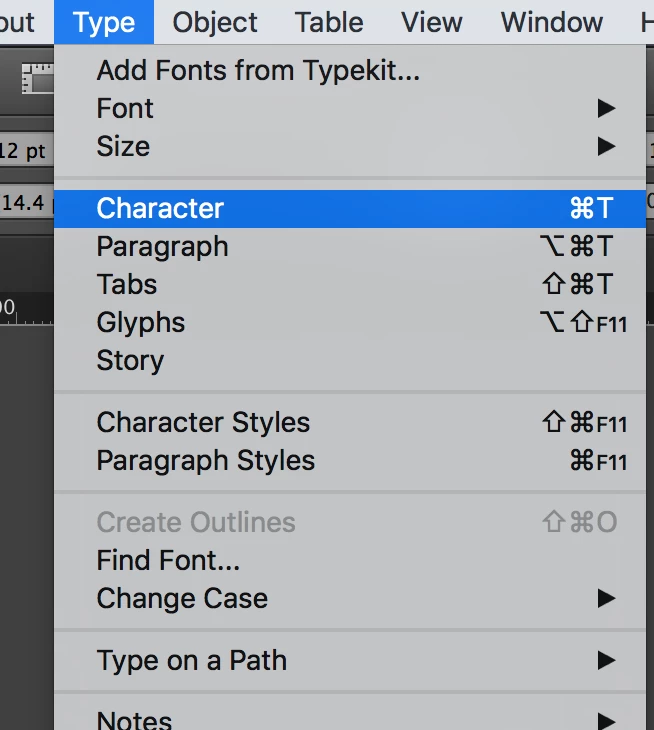Click frame icon in control panel
Image resolution: width=654 pixels, height=730 pixels.
click(x=38, y=78)
